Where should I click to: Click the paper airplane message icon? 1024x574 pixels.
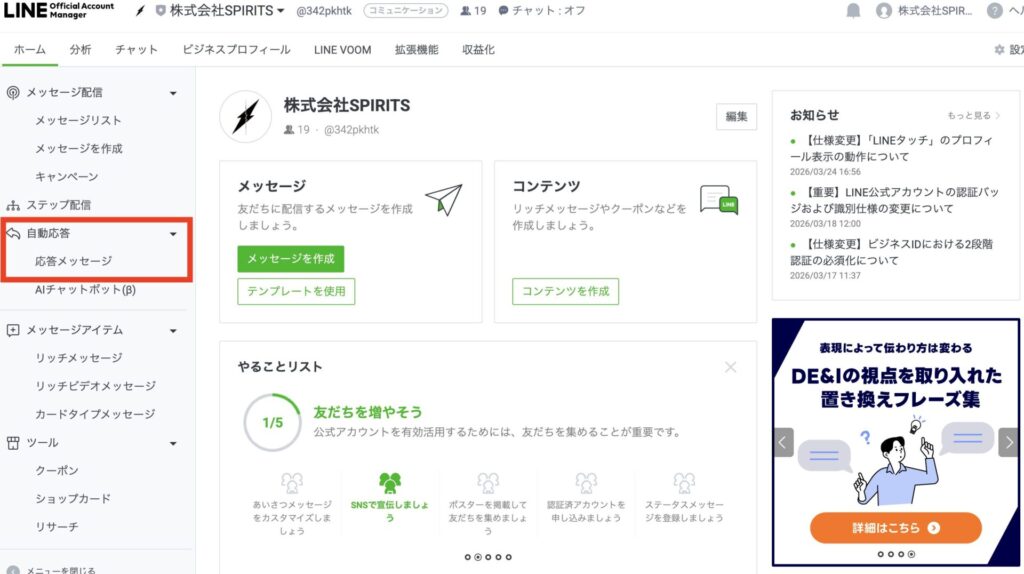[444, 199]
